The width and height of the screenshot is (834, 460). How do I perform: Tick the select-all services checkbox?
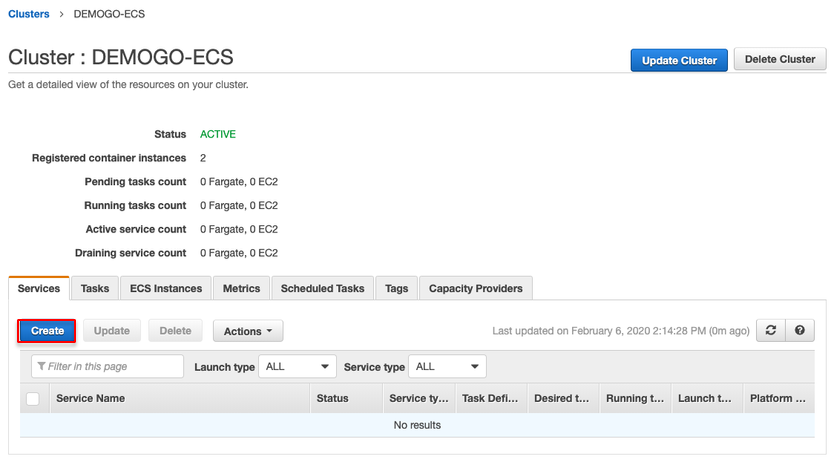(x=33, y=398)
